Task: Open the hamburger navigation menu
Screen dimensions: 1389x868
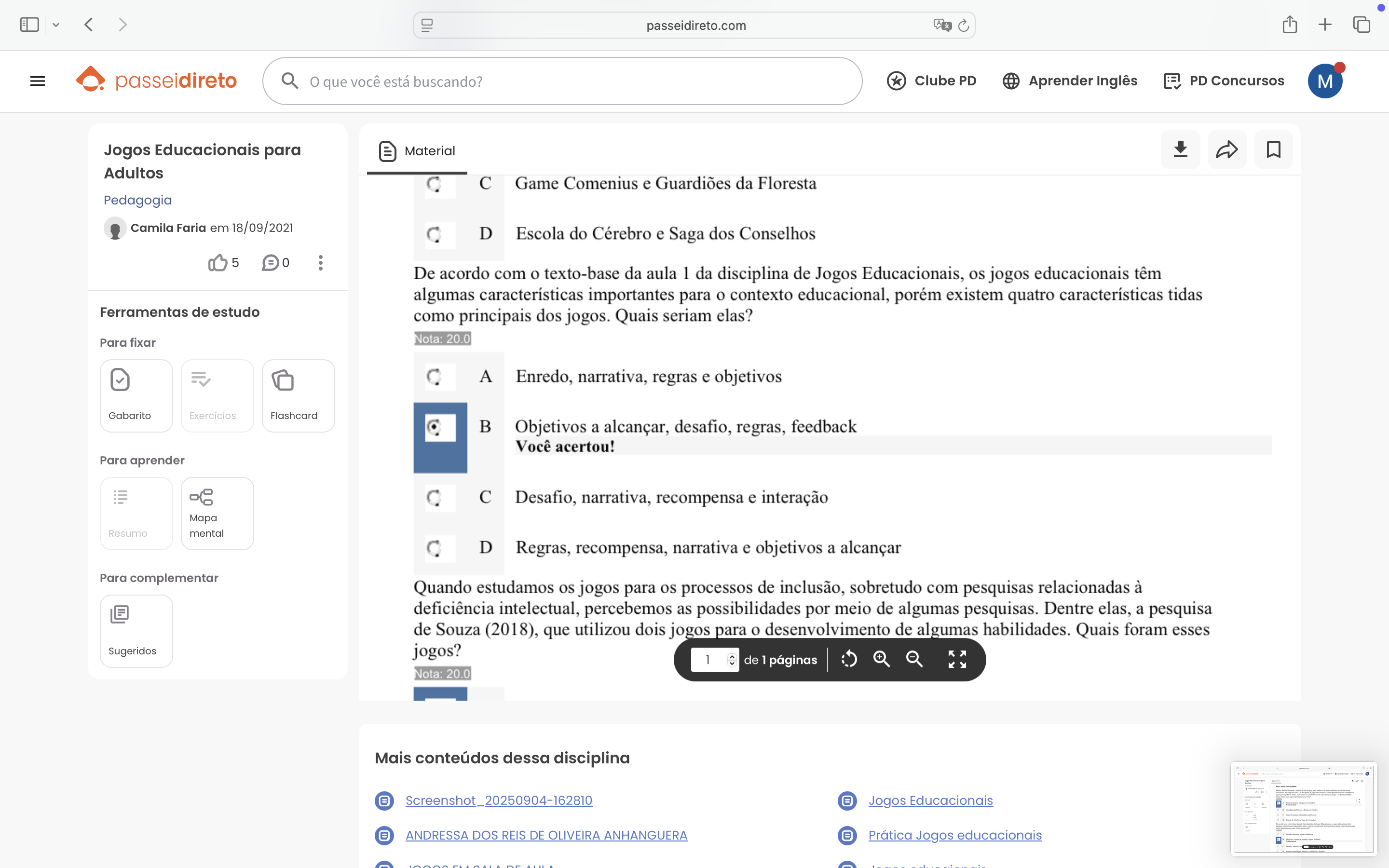Action: click(37, 81)
